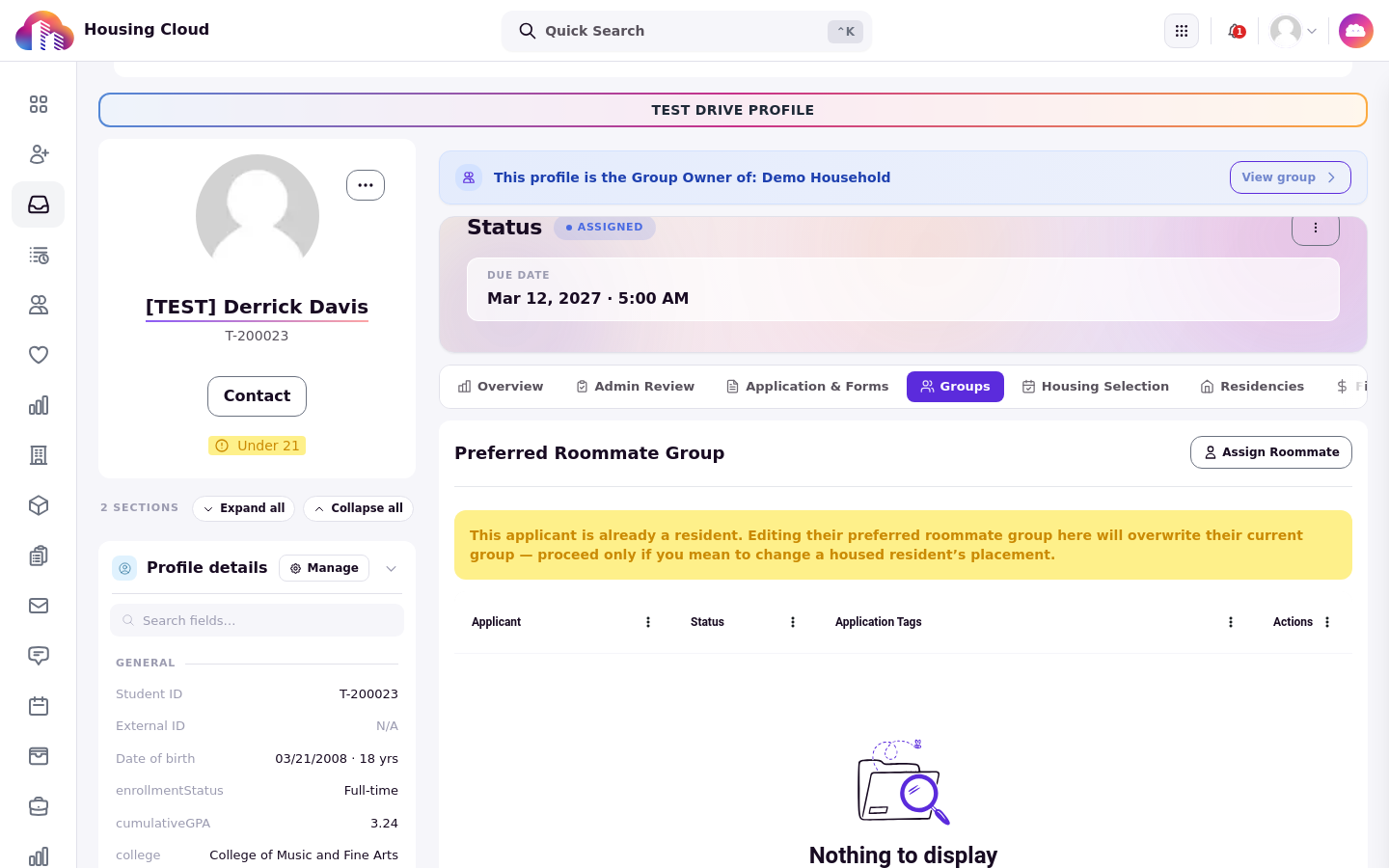Open Applicant column options menu
The width and height of the screenshot is (1389, 868).
[x=648, y=622]
